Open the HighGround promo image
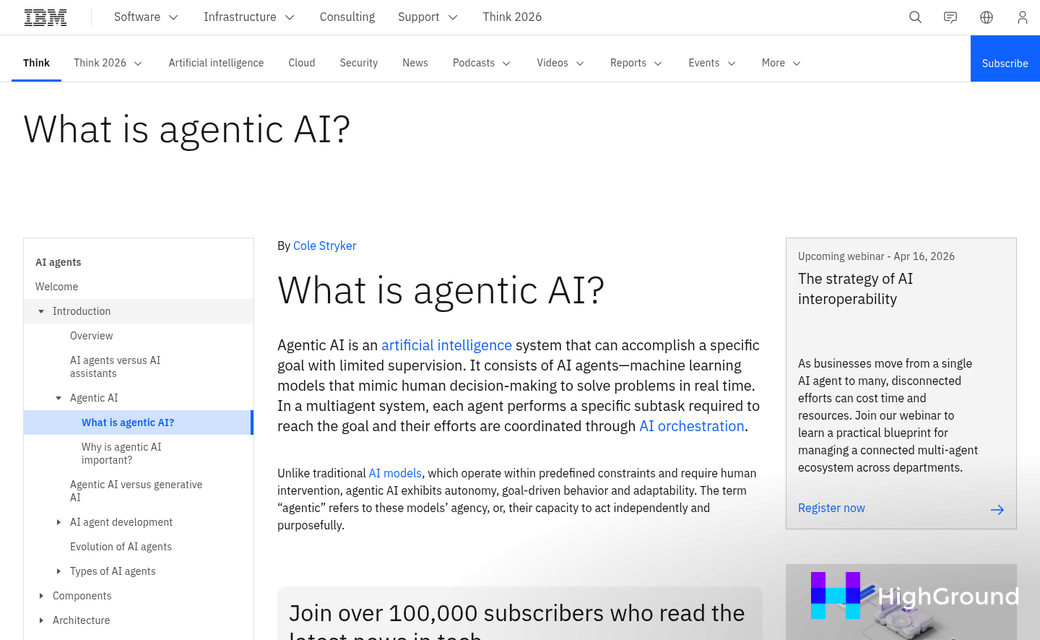1040x640 pixels. [x=901, y=602]
